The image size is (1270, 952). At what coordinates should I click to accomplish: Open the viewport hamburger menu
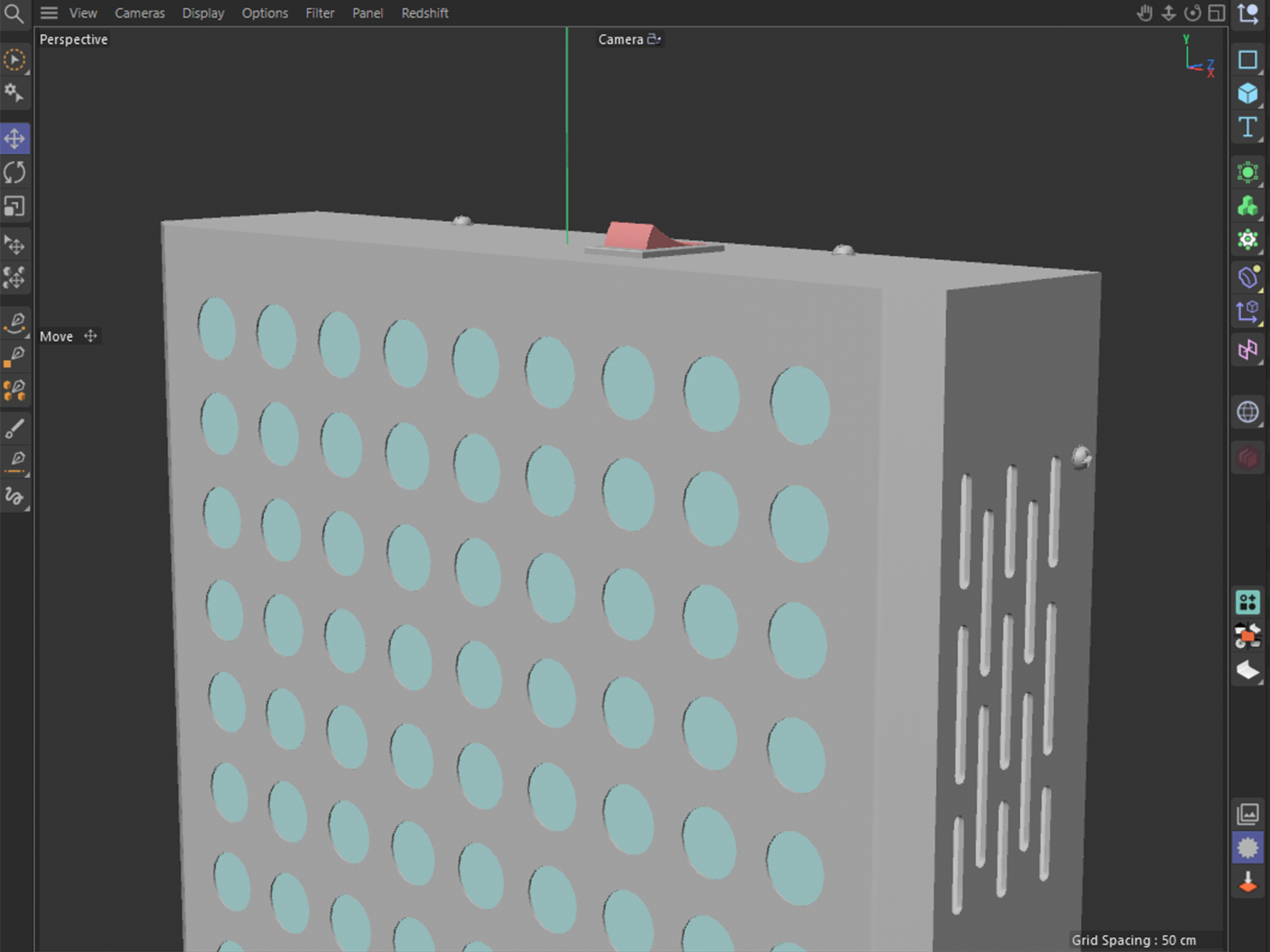tap(49, 13)
